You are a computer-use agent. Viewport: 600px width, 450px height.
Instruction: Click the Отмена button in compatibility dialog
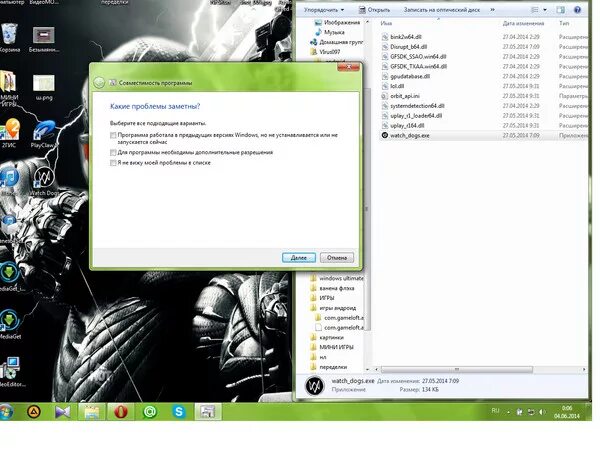click(x=337, y=258)
